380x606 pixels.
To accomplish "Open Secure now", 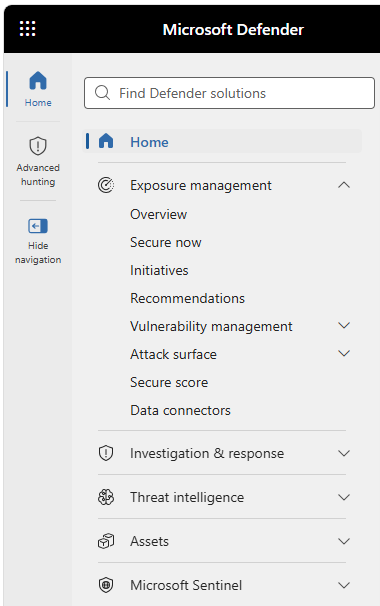I will coord(165,242).
